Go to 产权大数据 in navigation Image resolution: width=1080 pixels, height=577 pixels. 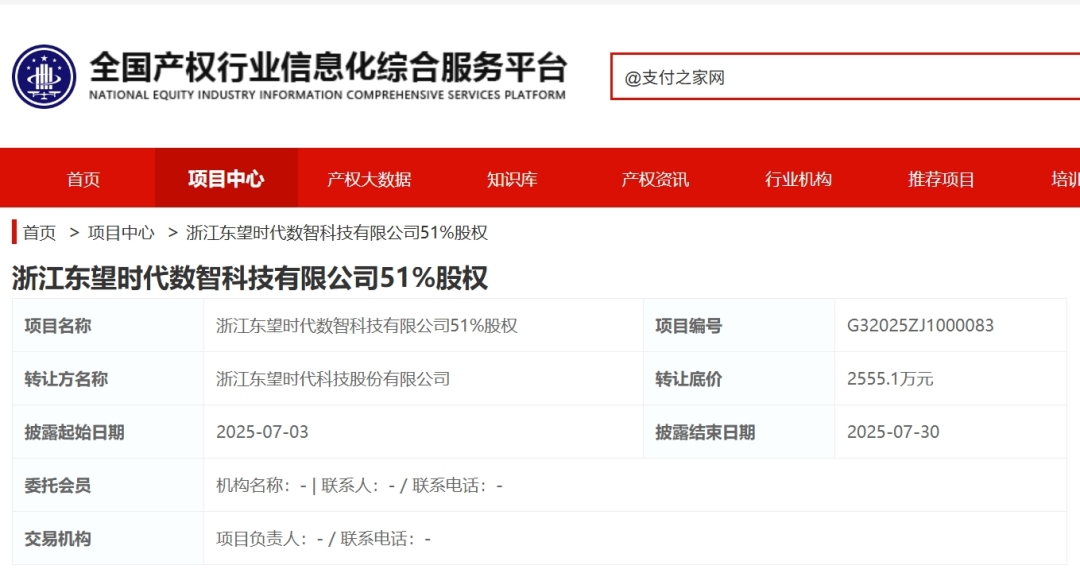point(369,179)
